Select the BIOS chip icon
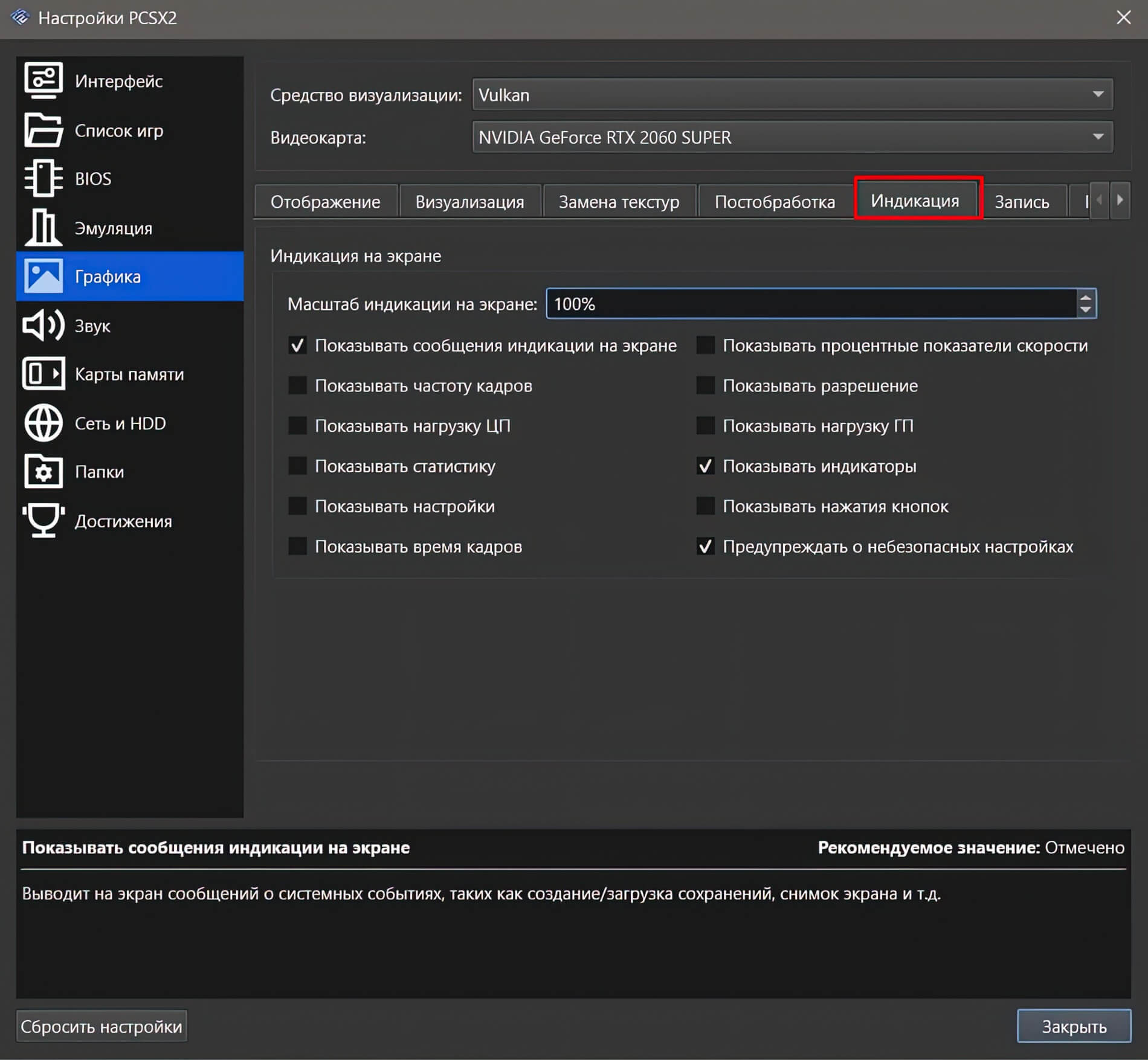Image resolution: width=1148 pixels, height=1060 pixels. click(43, 179)
